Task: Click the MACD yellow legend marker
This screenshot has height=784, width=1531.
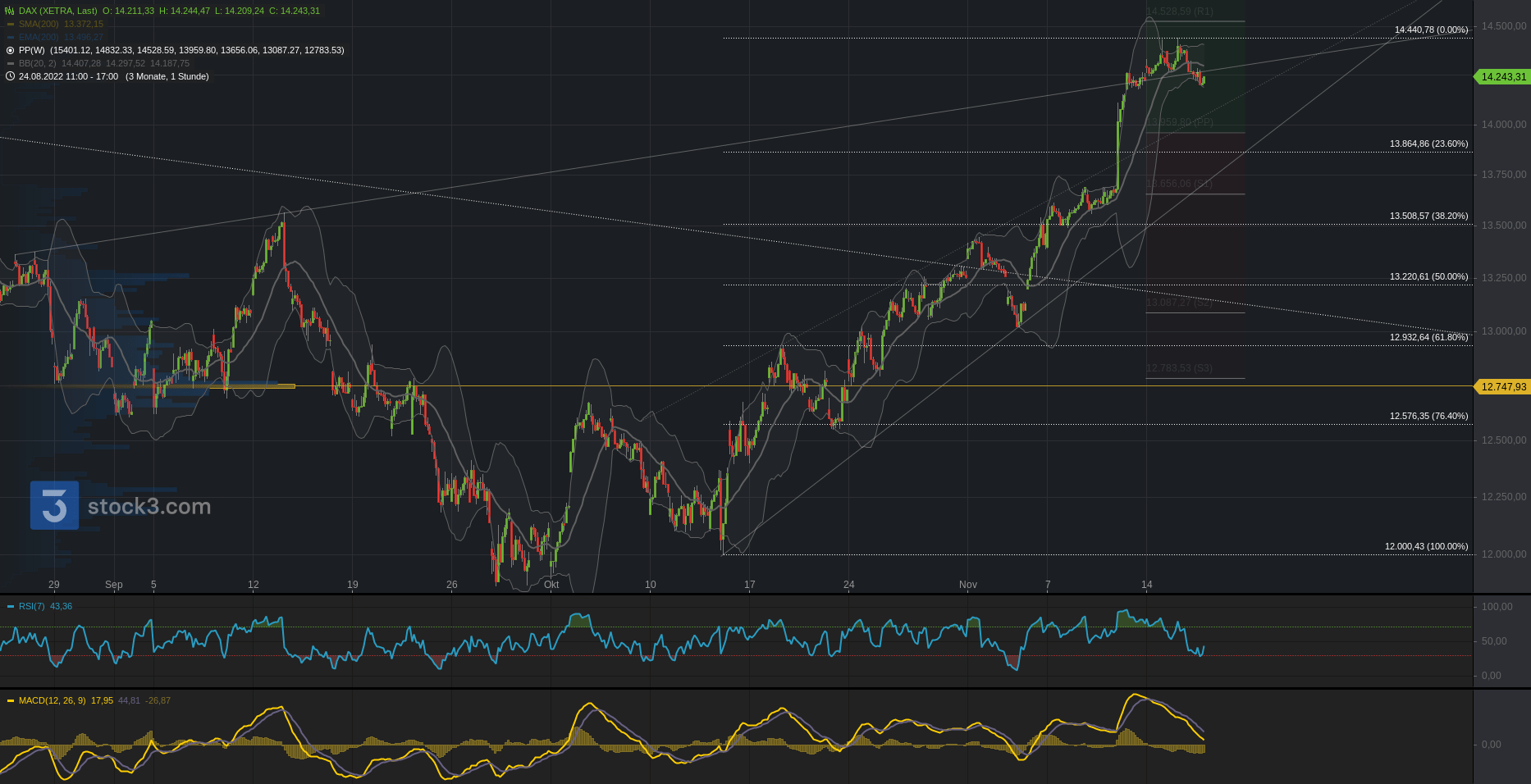Action: click(x=11, y=700)
